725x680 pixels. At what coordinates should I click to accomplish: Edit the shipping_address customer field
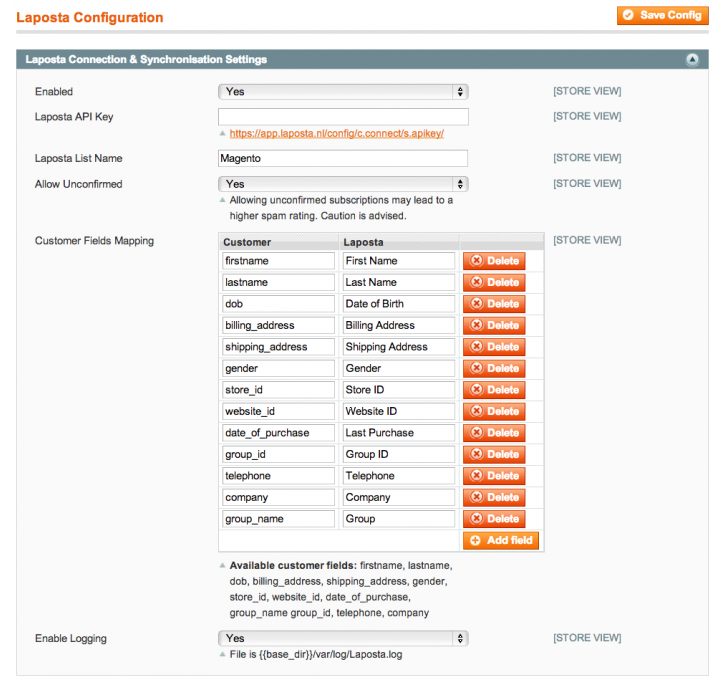[278, 347]
